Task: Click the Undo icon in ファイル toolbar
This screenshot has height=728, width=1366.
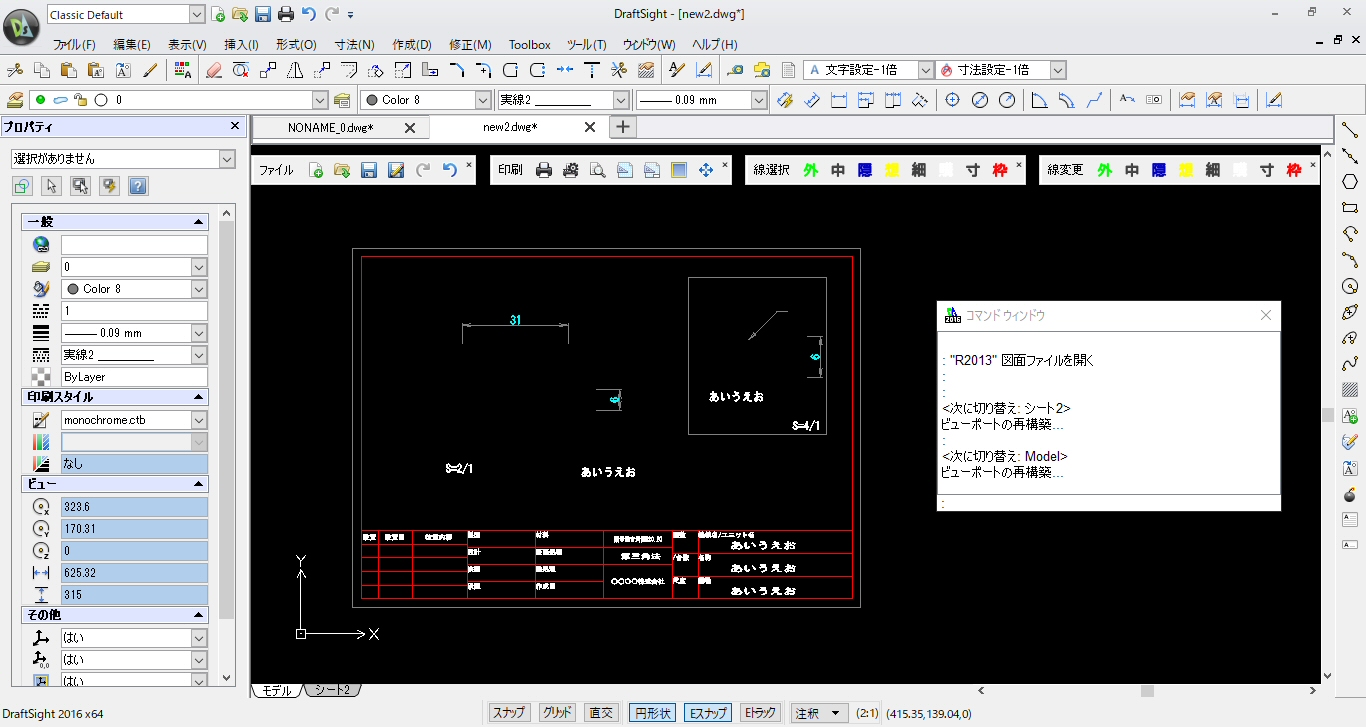Action: tap(450, 170)
